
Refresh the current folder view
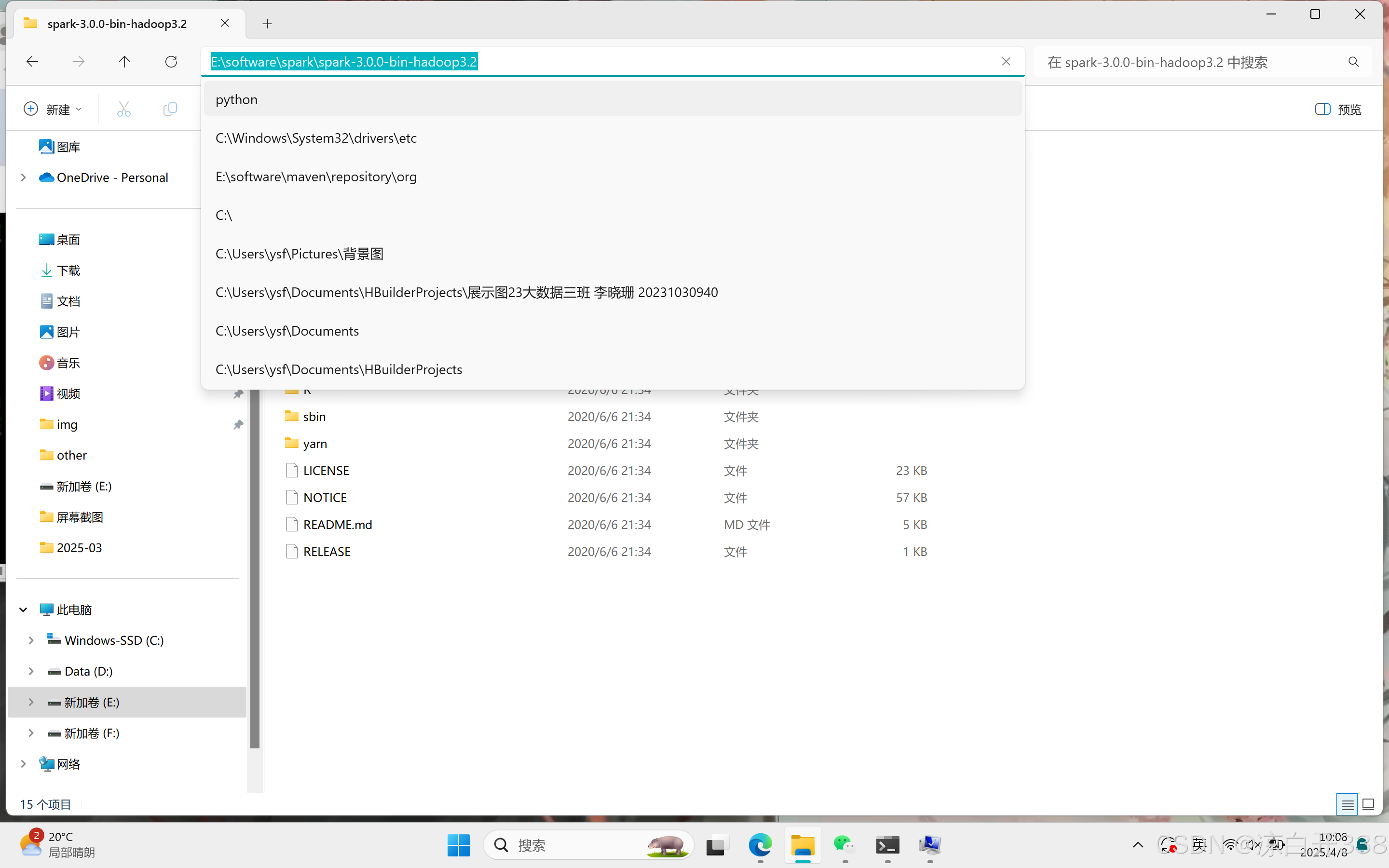pyautogui.click(x=171, y=61)
